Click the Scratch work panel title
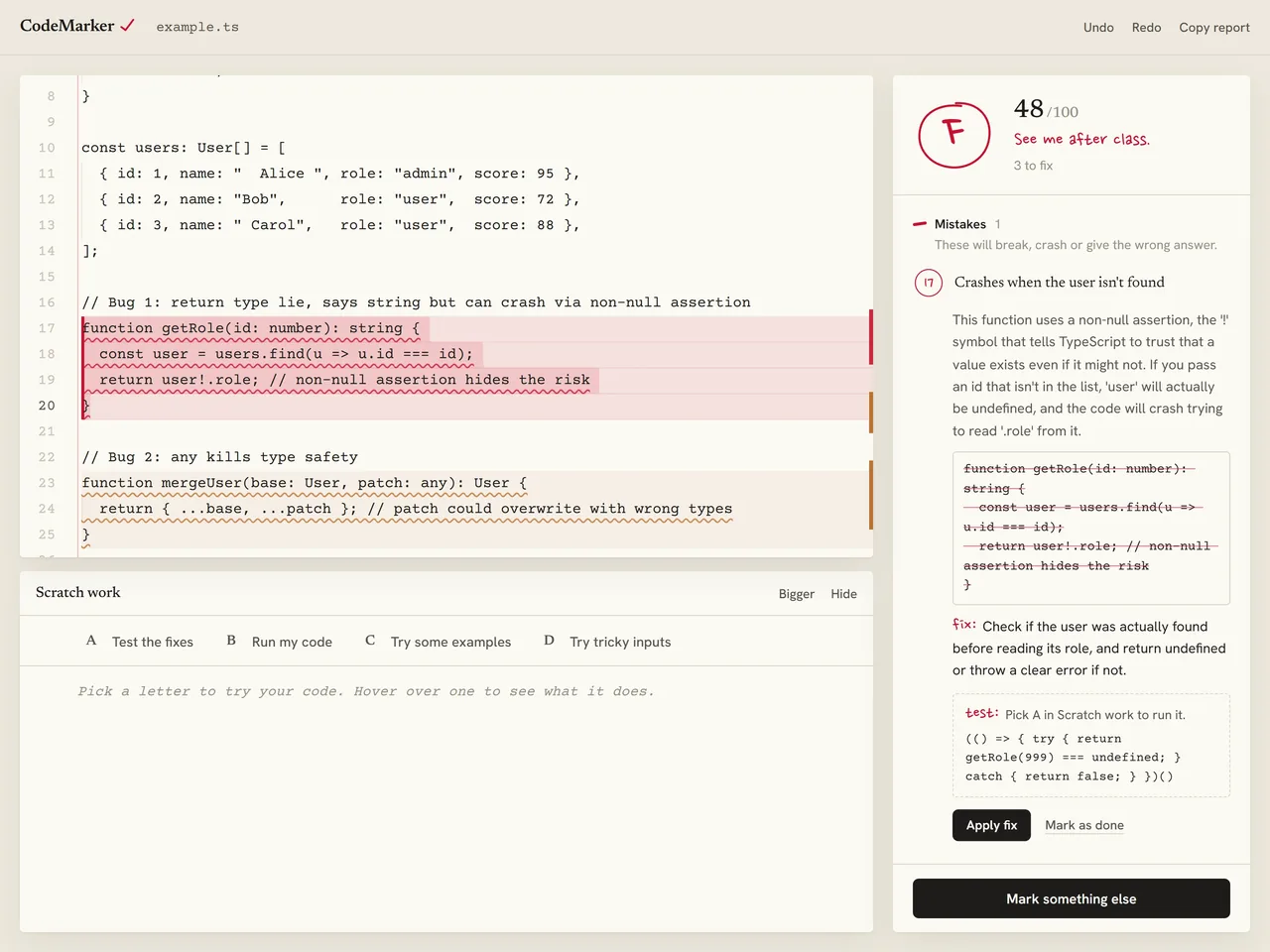 point(77,592)
